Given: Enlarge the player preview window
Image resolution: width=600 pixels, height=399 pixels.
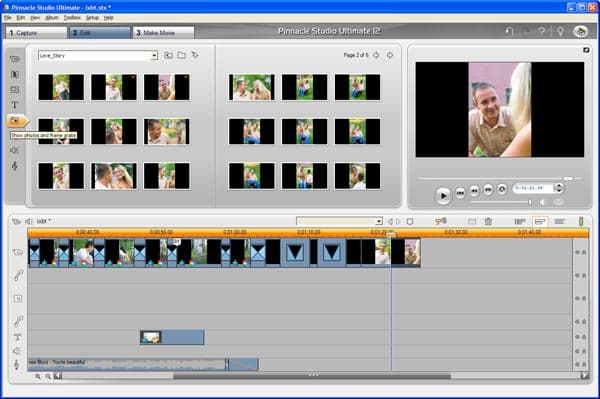Looking at the screenshot, I should point(586,50).
